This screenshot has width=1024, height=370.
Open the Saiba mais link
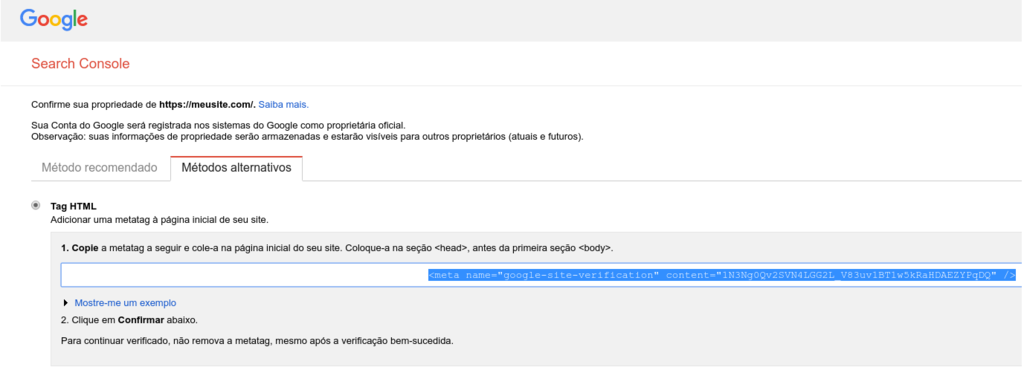(283, 104)
